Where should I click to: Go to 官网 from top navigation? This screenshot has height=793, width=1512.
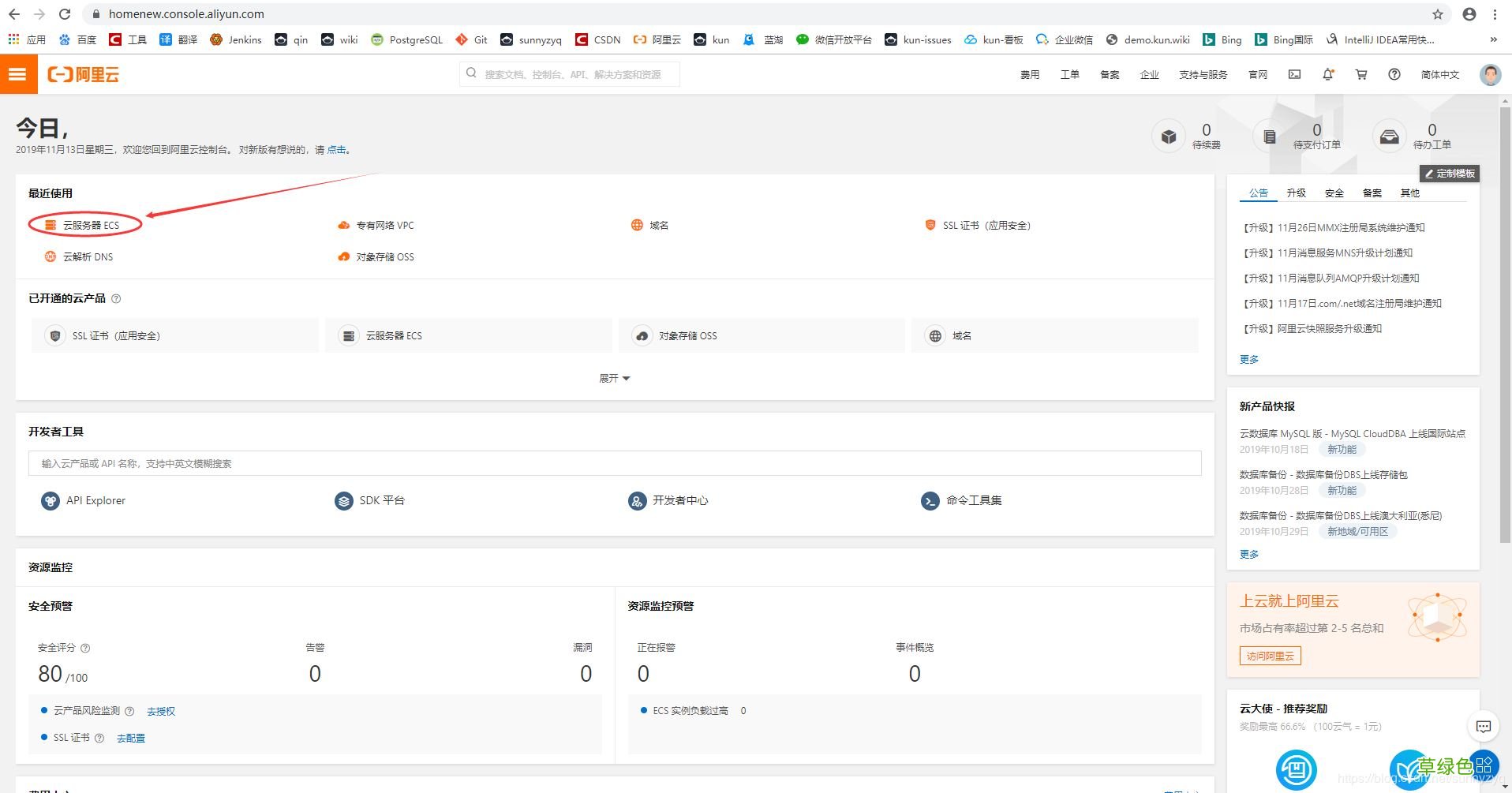coord(1258,74)
